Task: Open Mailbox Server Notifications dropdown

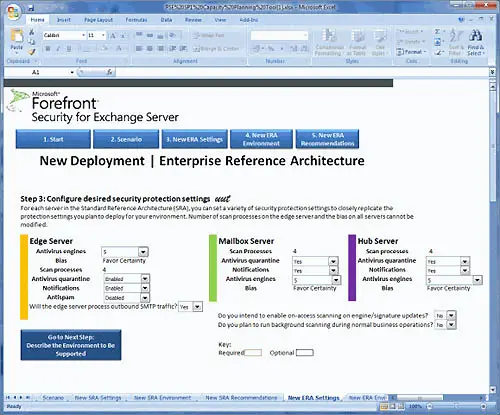Action: click(333, 271)
